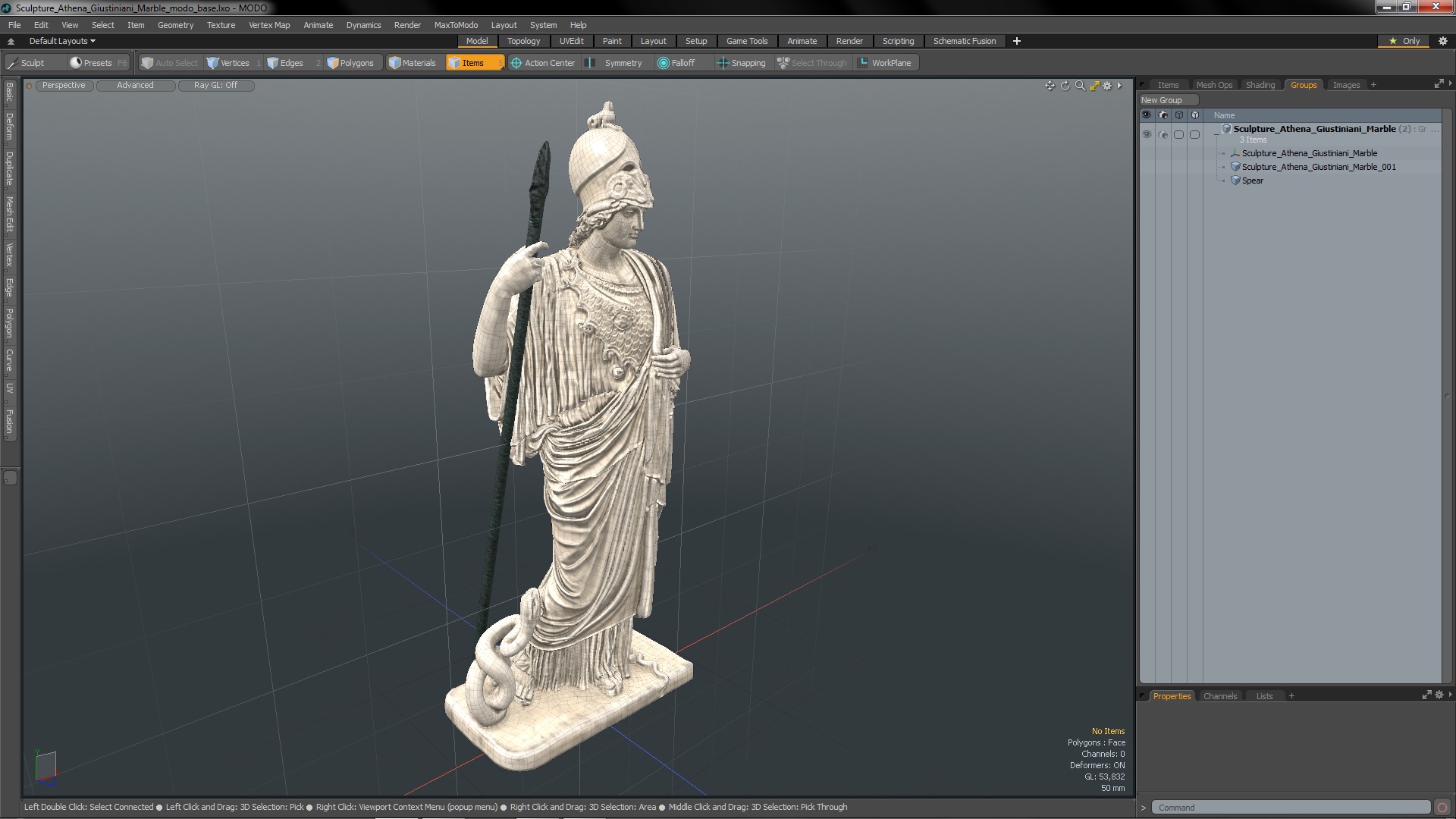Add a new tab next to Images
Screen dimensions: 1456x819
(1373, 85)
